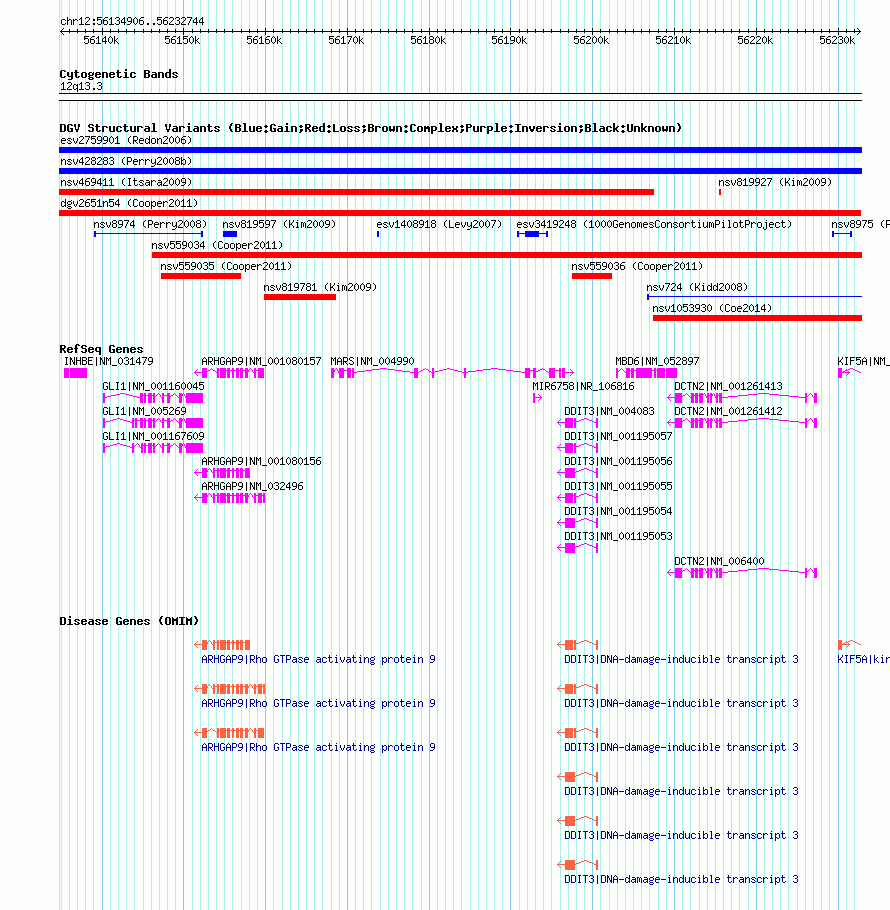This screenshot has height=910, width=890.
Task: Open the MIR6758|NR_106816 gene
Action: [537, 398]
